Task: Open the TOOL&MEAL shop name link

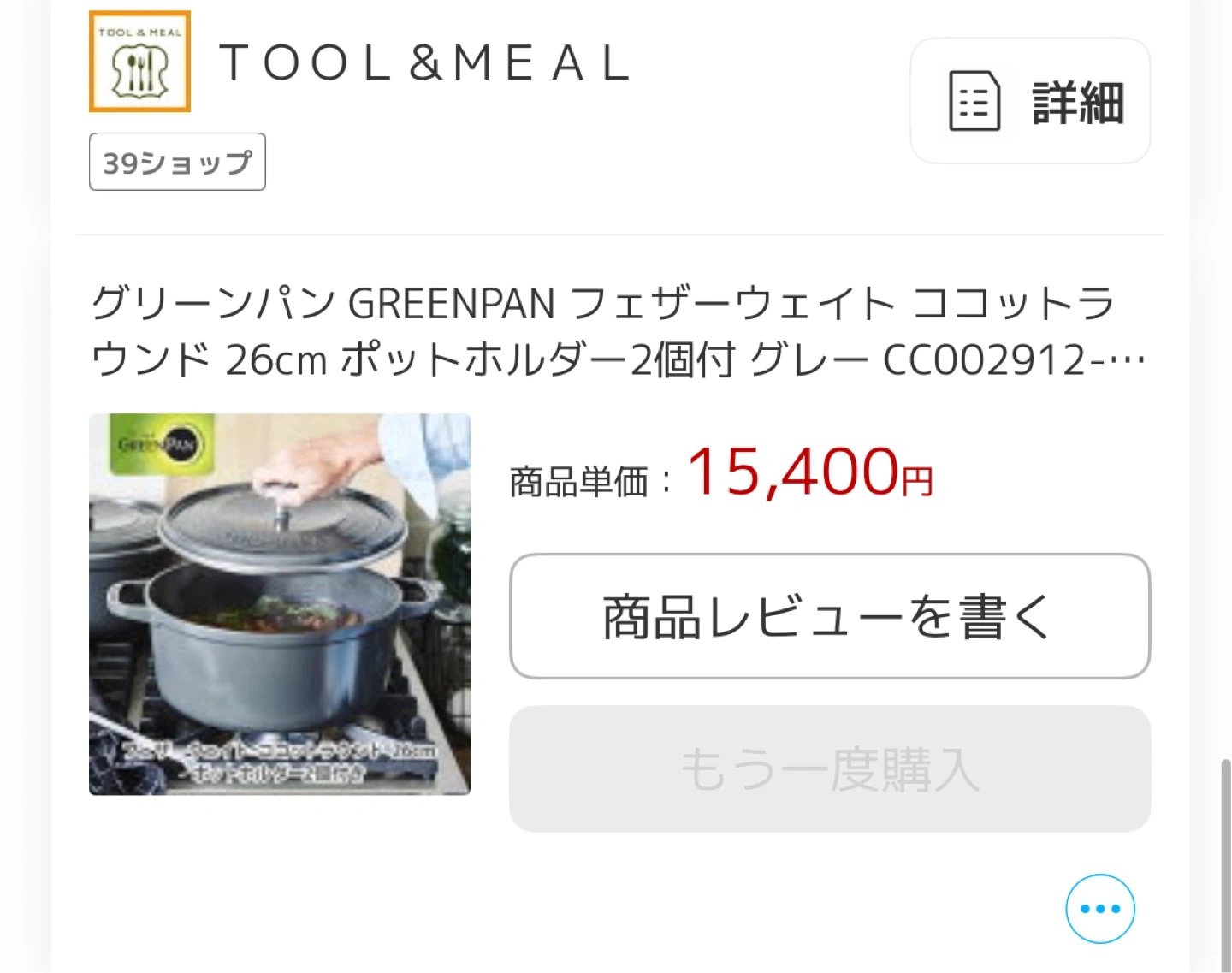Action: tap(425, 63)
